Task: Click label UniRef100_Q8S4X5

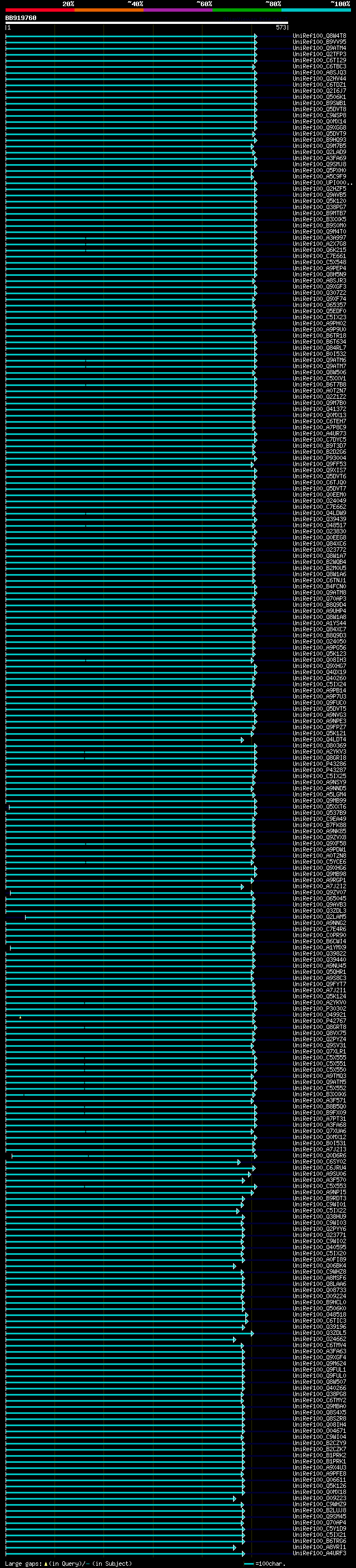Action: click(x=319, y=1412)
